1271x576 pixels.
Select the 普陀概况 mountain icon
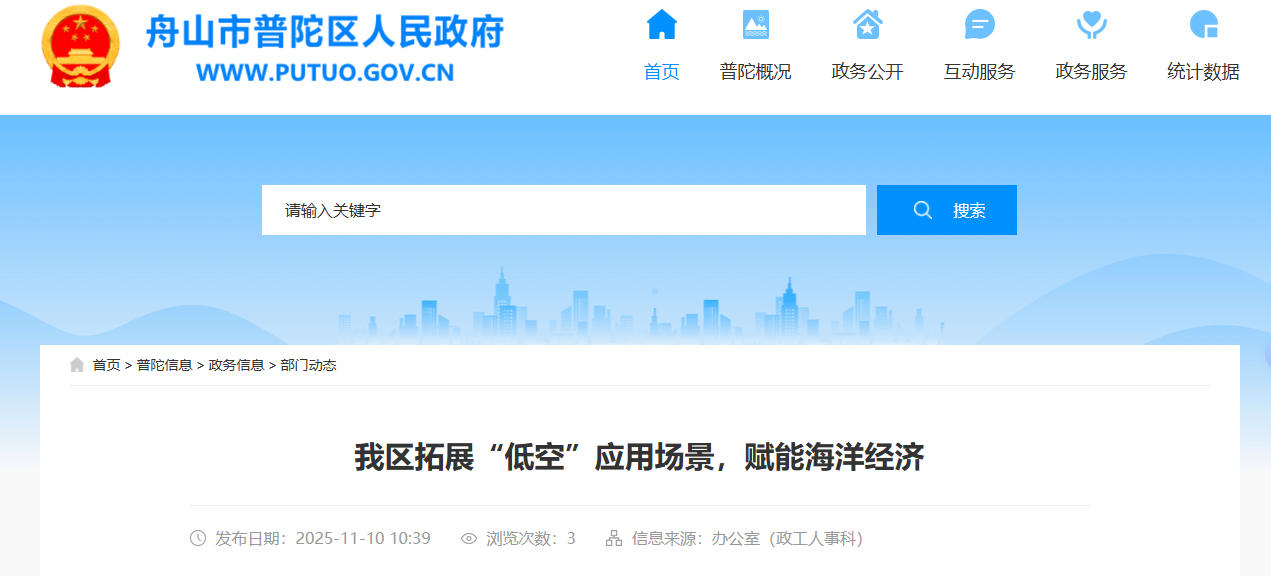[756, 24]
